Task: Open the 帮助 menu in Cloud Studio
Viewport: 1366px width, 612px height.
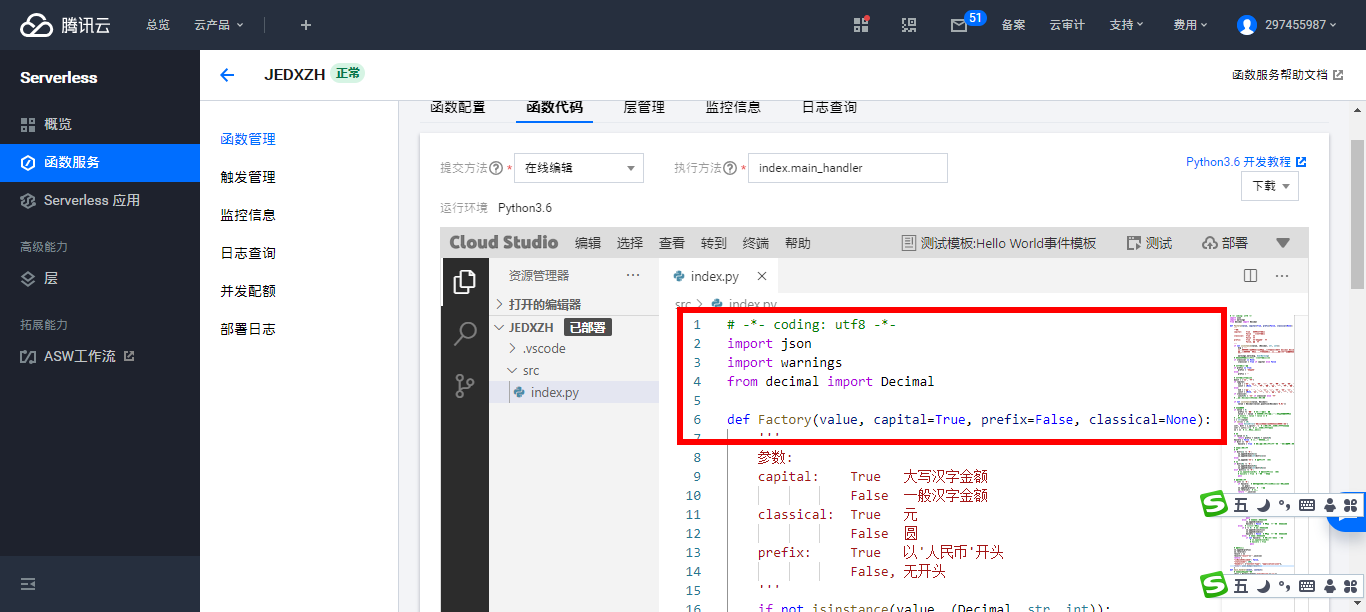Action: pyautogui.click(x=798, y=243)
